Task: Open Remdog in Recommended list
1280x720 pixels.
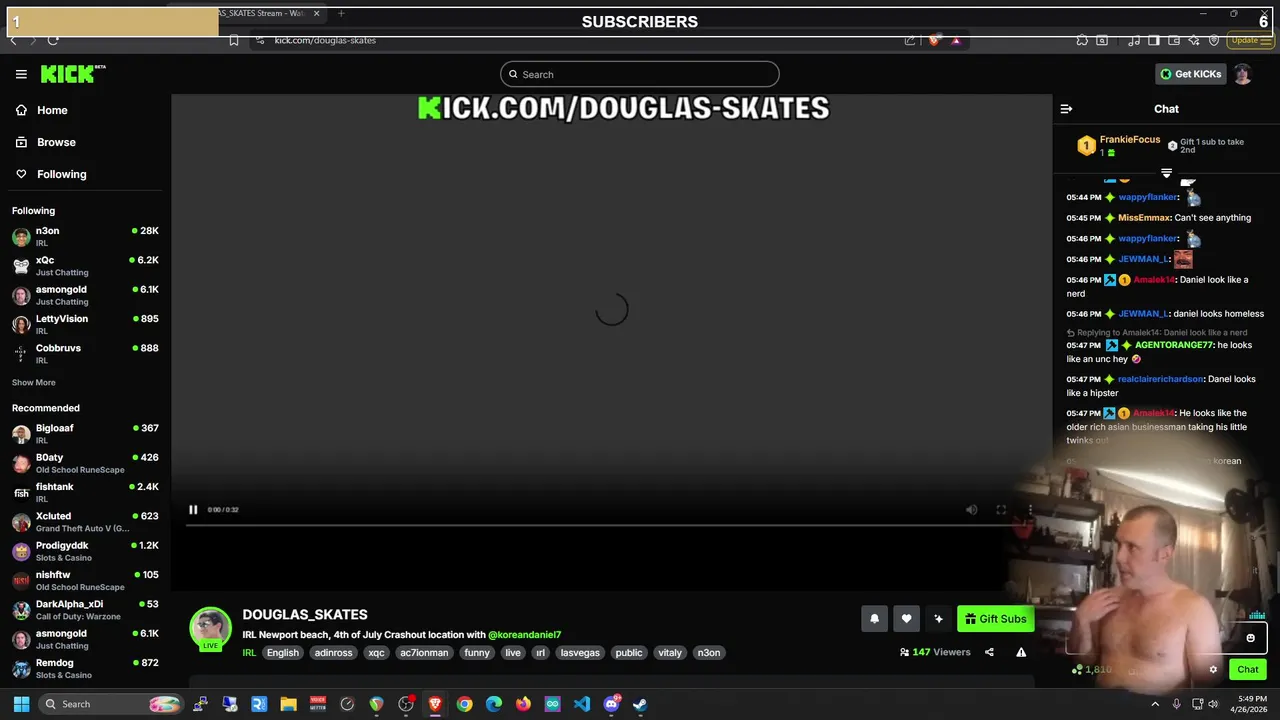Action: (85, 669)
